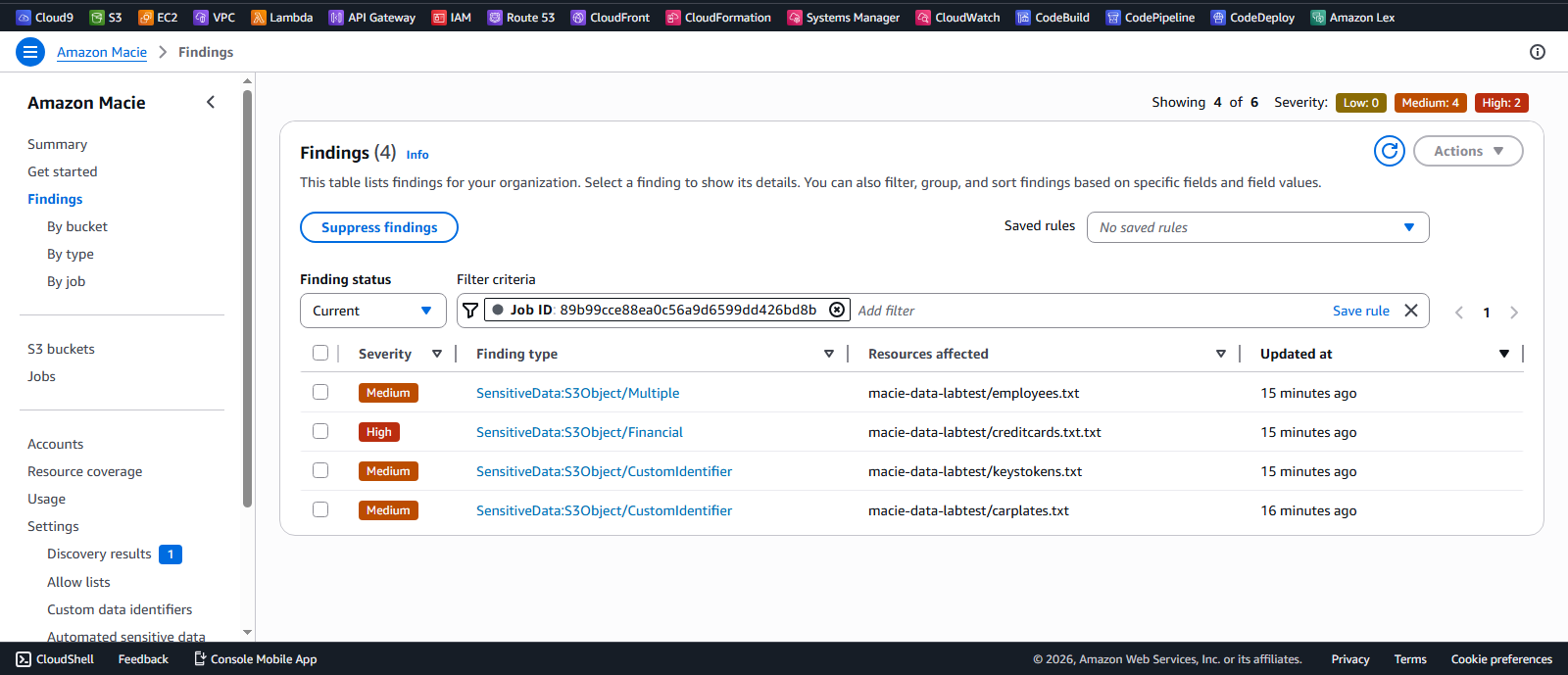Click the Save rule link

coord(1361,311)
